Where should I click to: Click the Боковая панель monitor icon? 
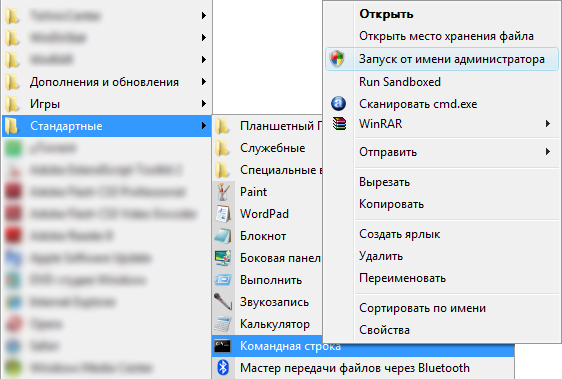coord(223,258)
